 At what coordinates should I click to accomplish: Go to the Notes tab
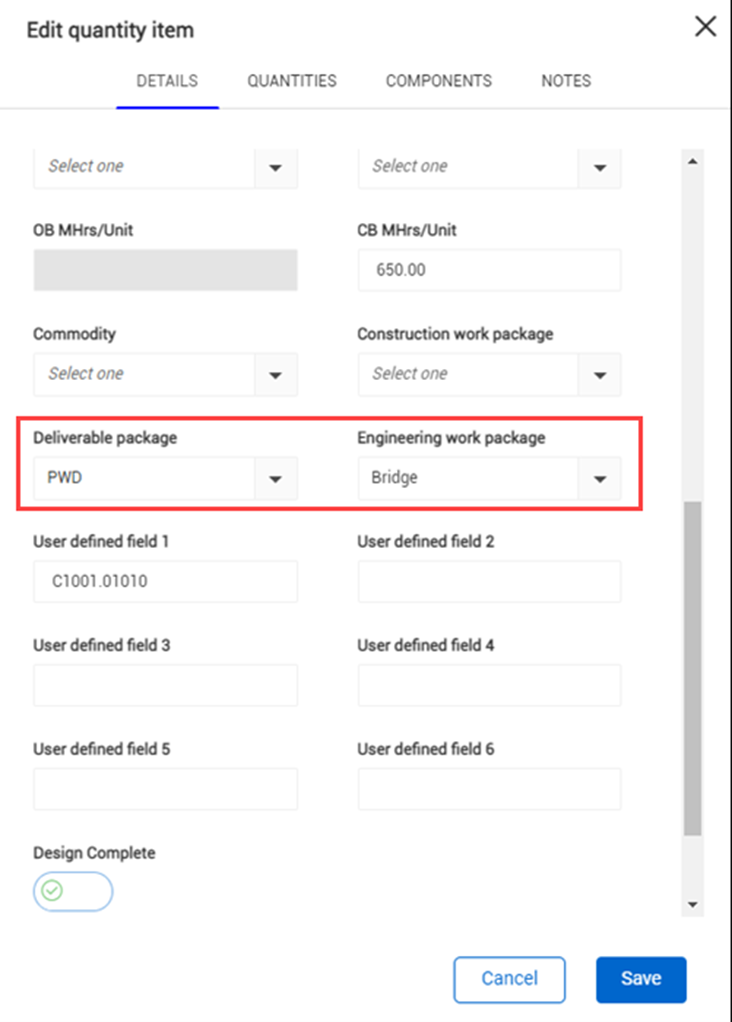[566, 81]
